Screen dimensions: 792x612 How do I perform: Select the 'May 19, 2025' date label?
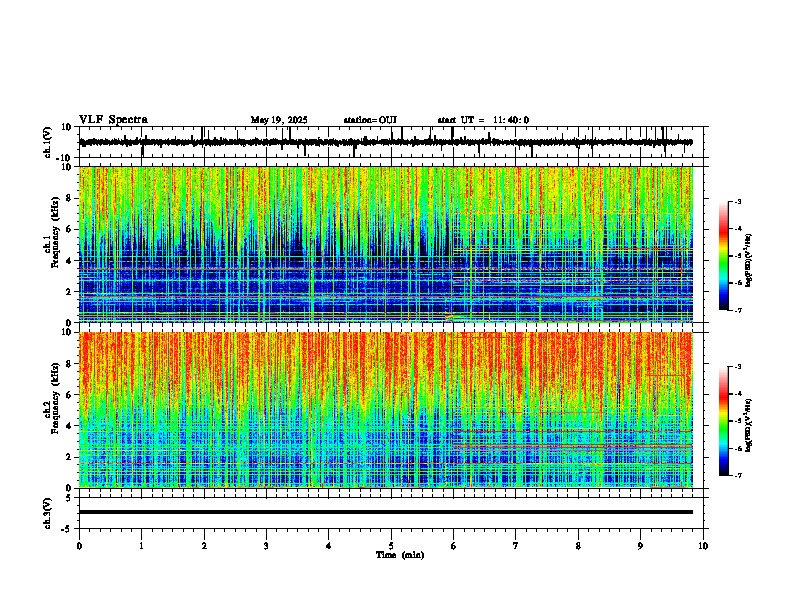(279, 120)
